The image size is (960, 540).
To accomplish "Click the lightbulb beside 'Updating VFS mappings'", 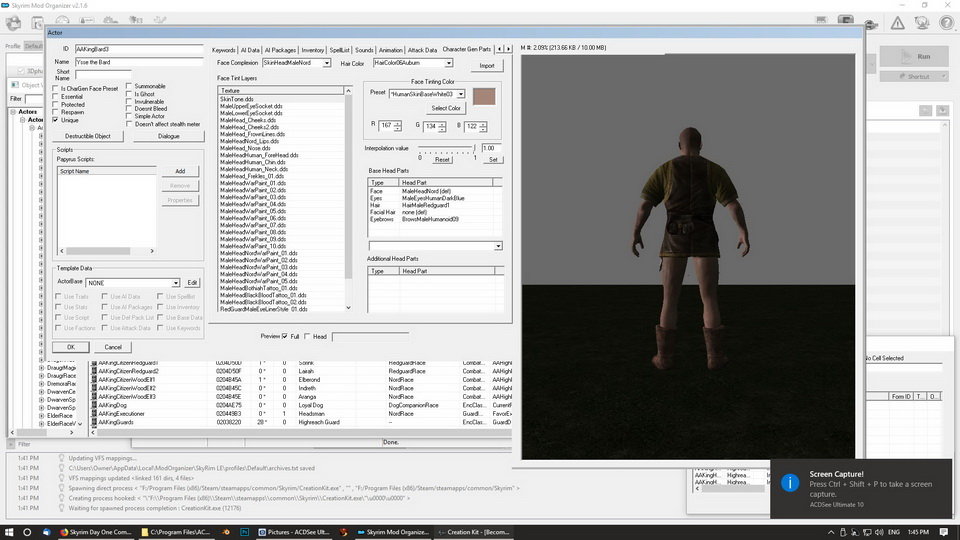I will (x=61, y=458).
